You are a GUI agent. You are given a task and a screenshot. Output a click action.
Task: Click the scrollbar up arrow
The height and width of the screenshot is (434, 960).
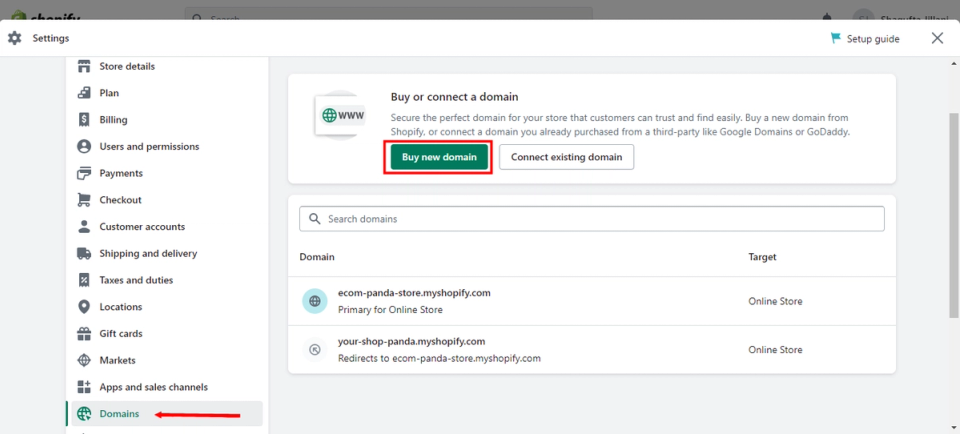(x=954, y=62)
